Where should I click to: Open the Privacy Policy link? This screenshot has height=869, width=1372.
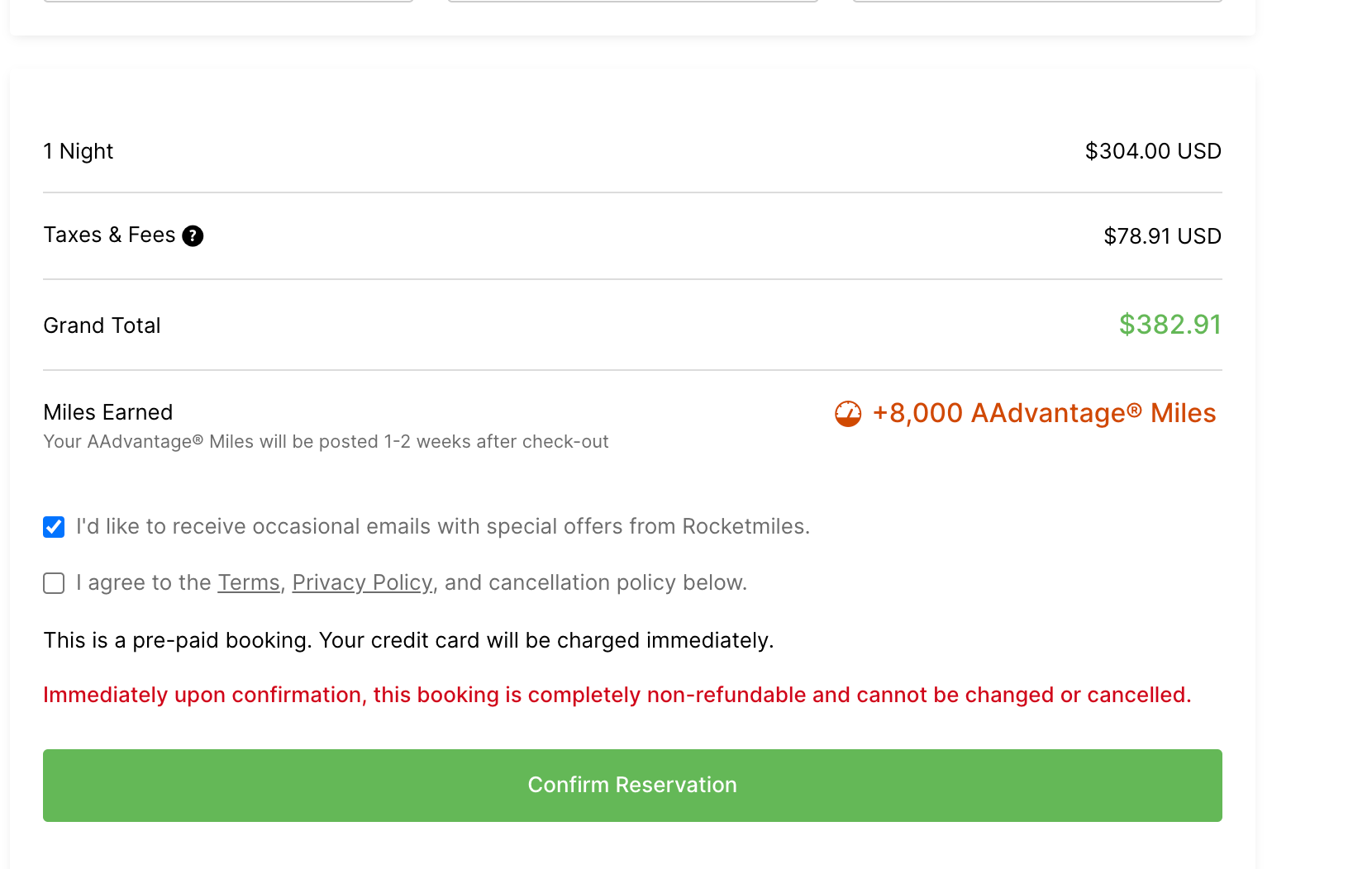point(362,583)
